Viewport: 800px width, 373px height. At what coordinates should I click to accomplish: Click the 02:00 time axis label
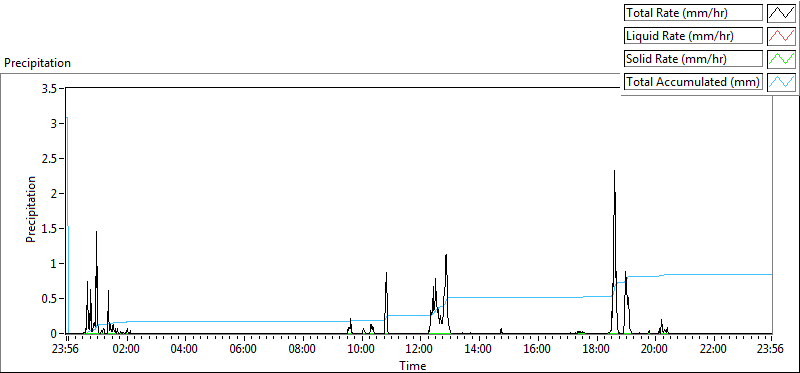pyautogui.click(x=126, y=350)
